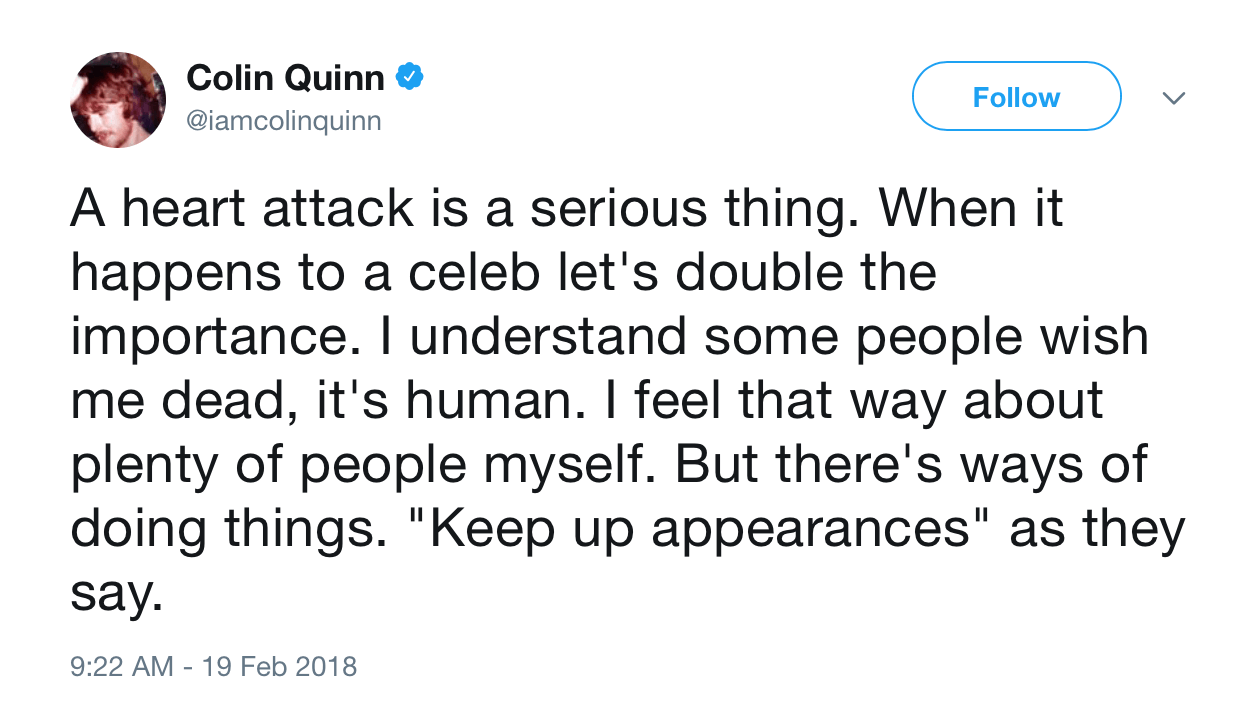The height and width of the screenshot is (704, 1256).
Task: Click the opening words "A heart attack"
Action: (x=242, y=208)
